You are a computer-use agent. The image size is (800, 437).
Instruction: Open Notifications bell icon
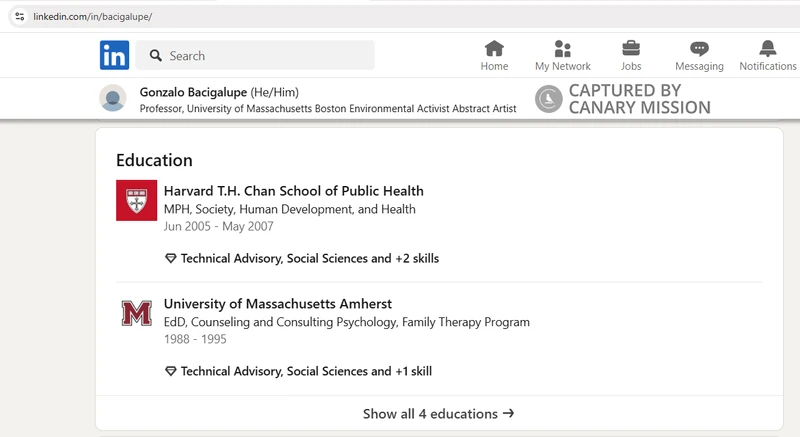tap(767, 48)
